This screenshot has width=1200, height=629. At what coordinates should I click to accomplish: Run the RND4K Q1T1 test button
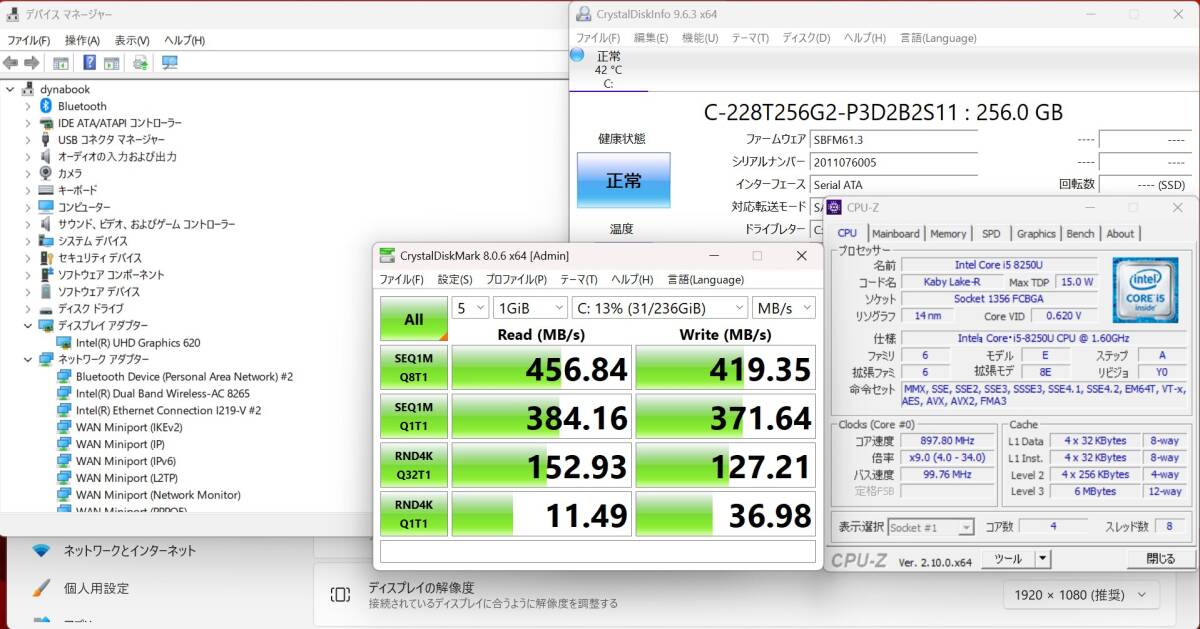[x=414, y=514]
